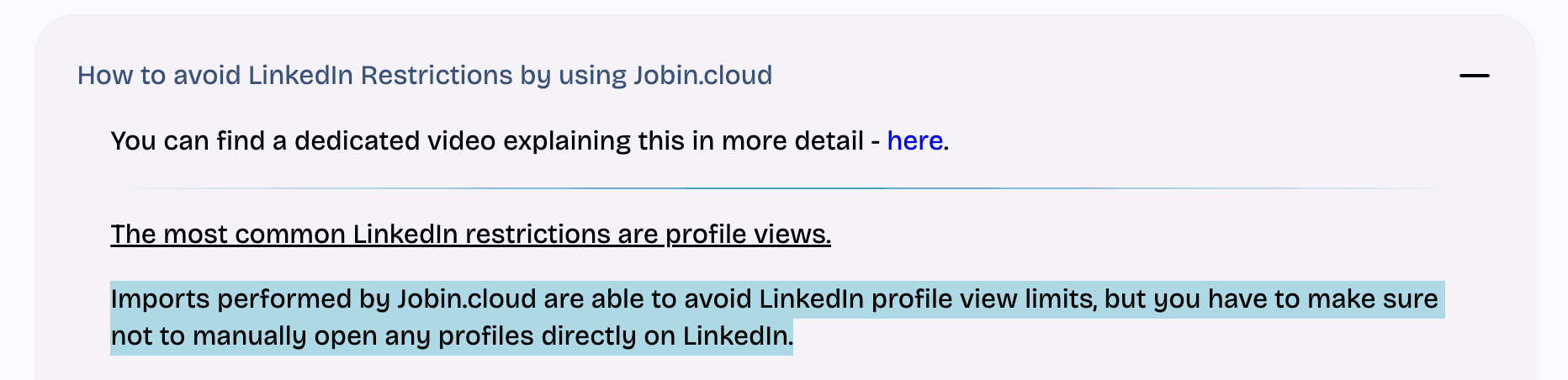
Task: Click the 'How to avoid LinkedIn Restrictions' header
Action: click(x=424, y=76)
